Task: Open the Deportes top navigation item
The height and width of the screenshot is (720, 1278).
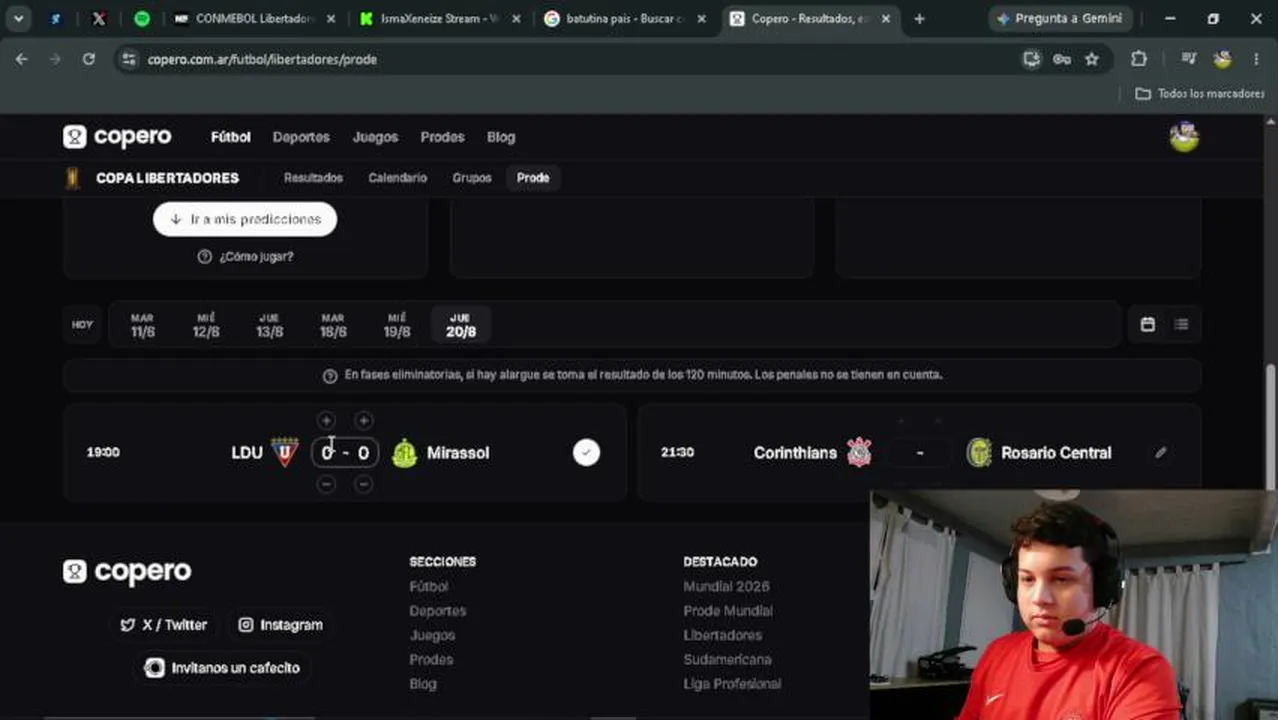Action: [x=301, y=137]
